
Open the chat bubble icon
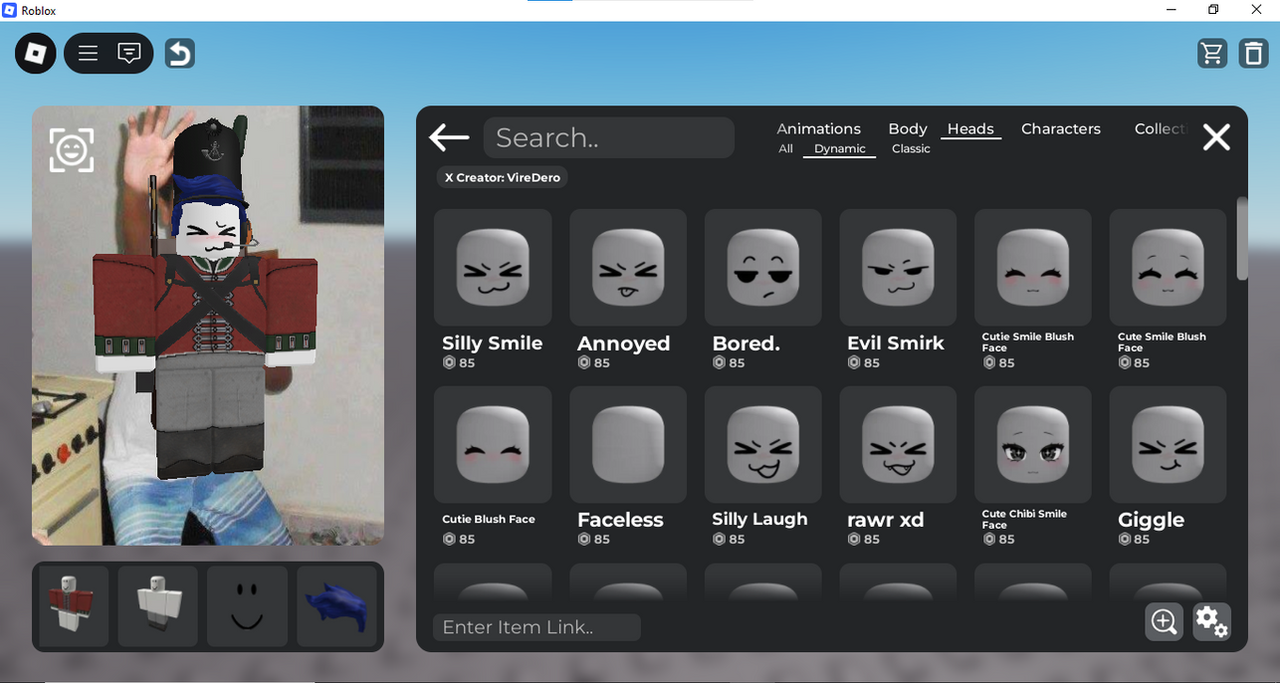click(129, 53)
